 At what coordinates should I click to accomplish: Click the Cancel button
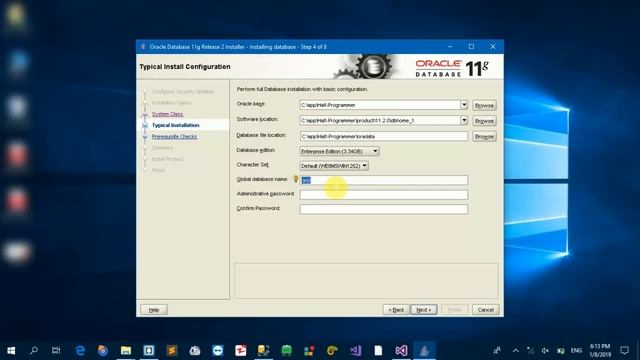pos(485,310)
